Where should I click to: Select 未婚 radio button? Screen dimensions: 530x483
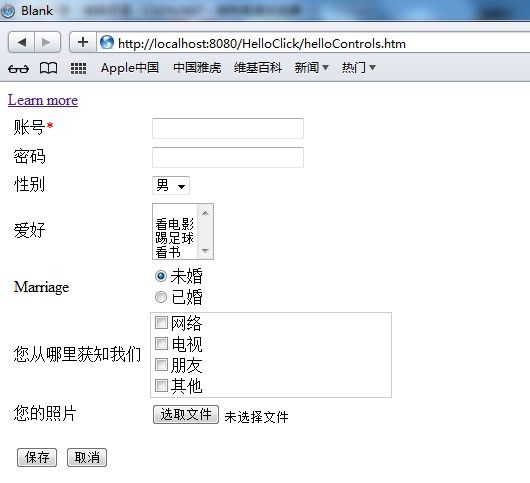(x=161, y=276)
